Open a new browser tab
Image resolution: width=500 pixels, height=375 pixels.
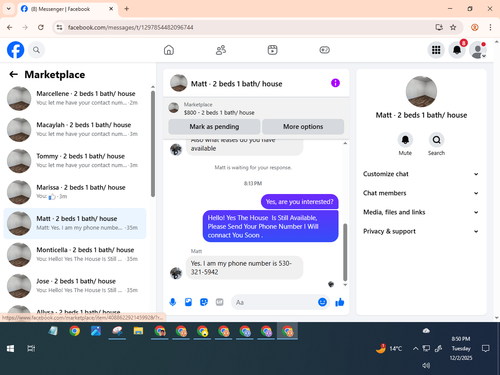point(127,9)
